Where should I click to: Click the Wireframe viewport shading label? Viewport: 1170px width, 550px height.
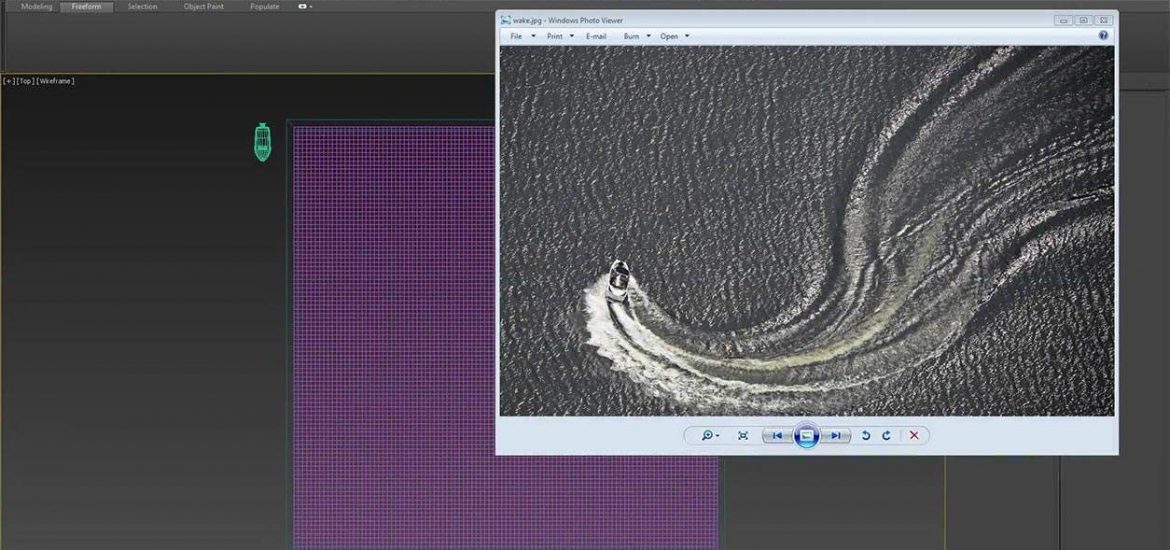tap(56, 81)
